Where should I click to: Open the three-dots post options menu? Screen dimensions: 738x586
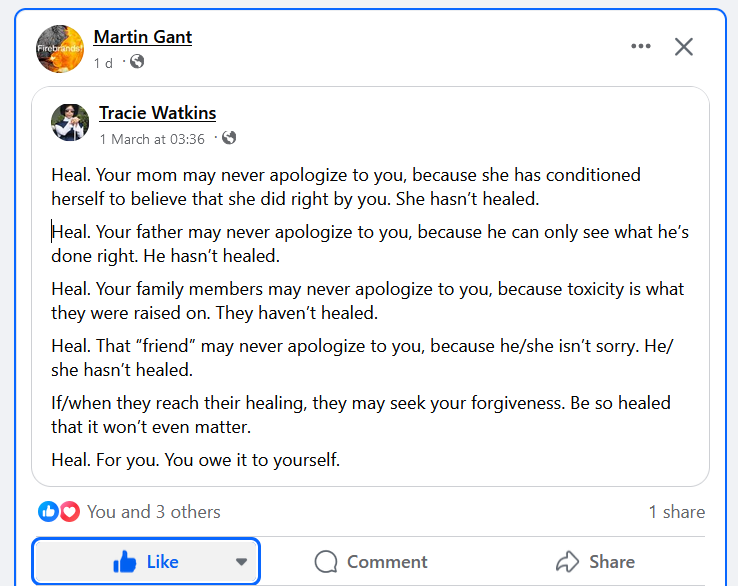[641, 46]
